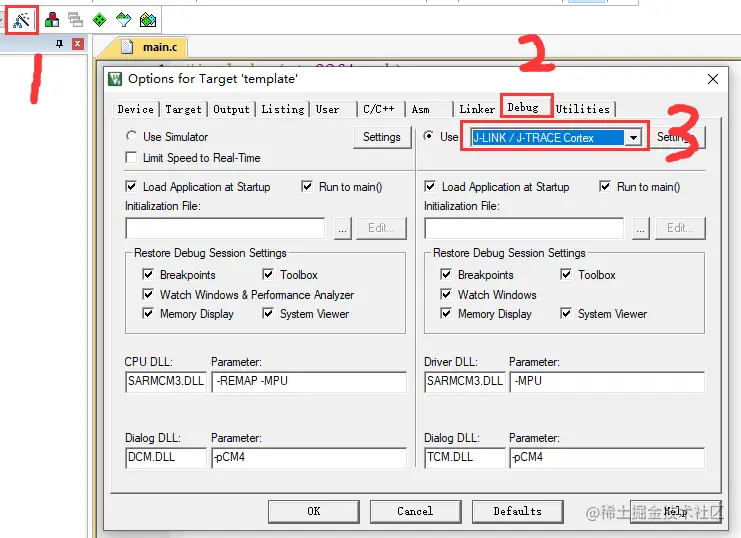Viewport: 741px width, 538px height.
Task: Click the Defaults button
Action: 517,512
